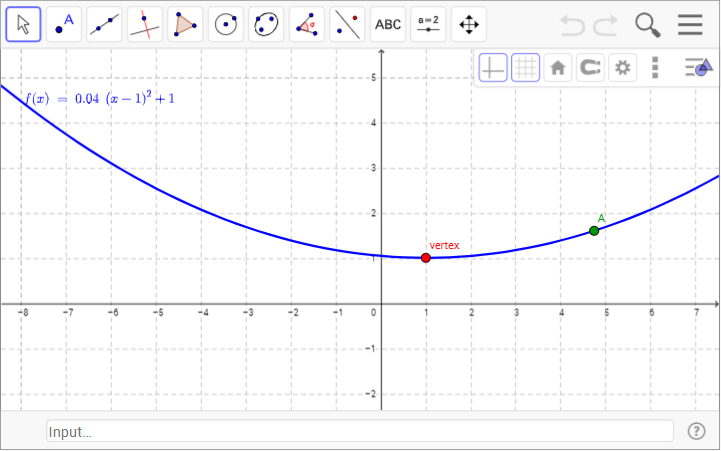Select the Angle tool
The image size is (721, 451).
click(x=307, y=24)
